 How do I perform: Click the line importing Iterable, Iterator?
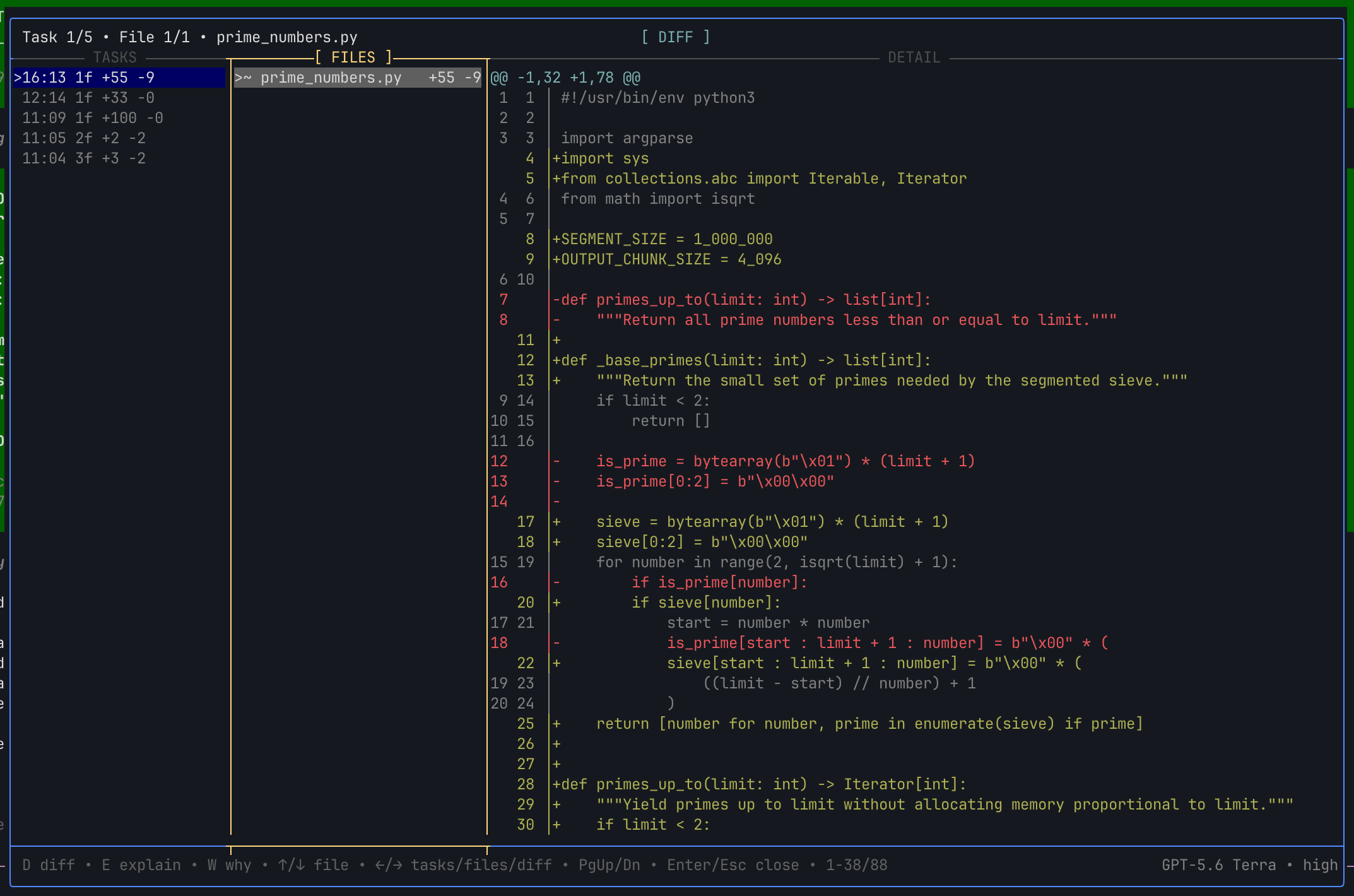(x=760, y=179)
